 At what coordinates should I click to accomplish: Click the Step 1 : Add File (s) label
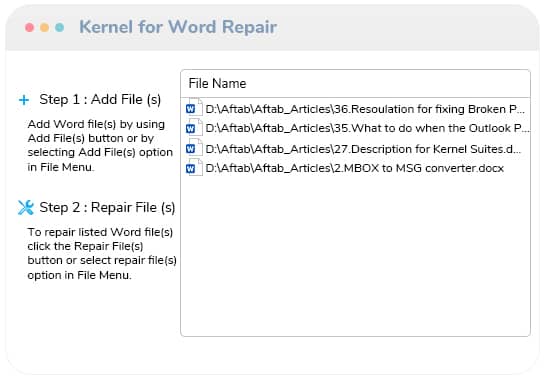pos(100,100)
